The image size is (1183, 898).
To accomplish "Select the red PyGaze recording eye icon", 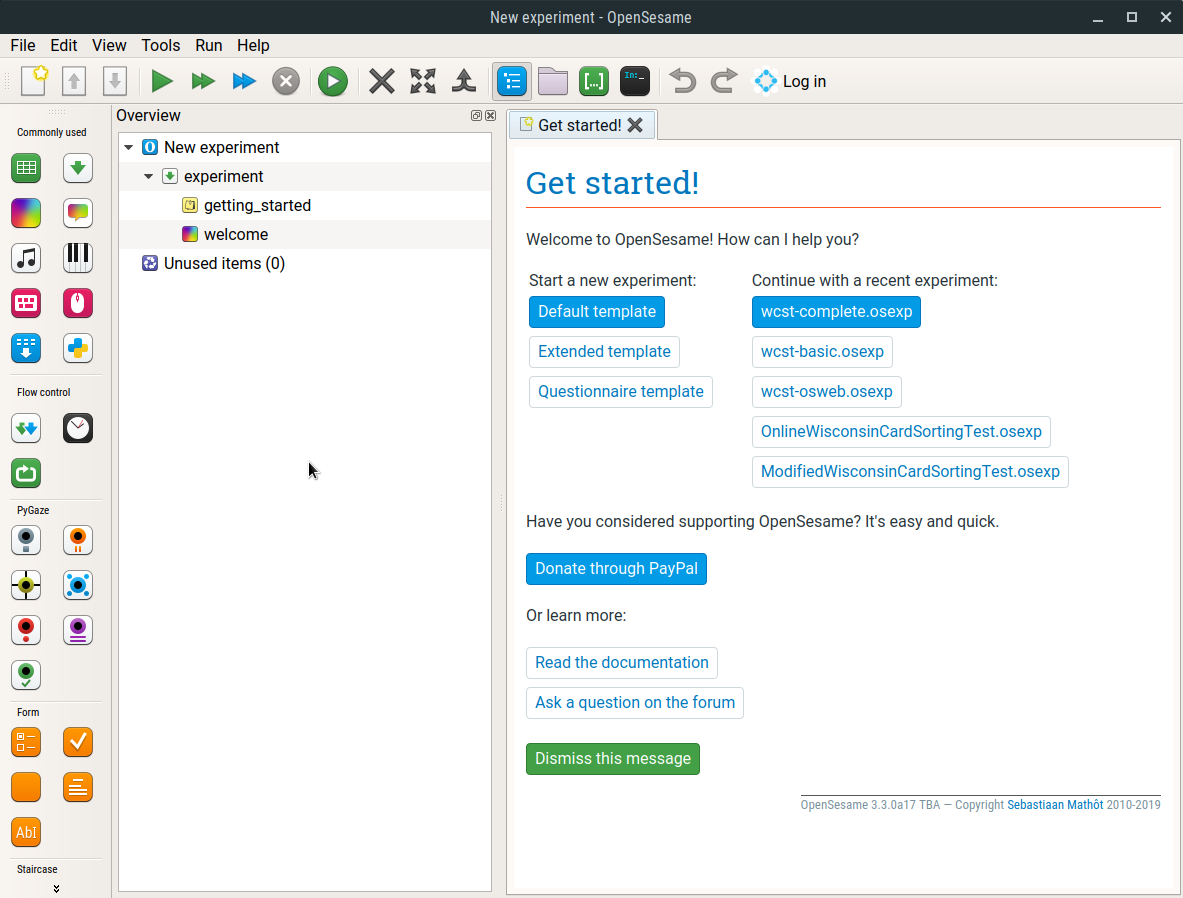I will pos(26,629).
